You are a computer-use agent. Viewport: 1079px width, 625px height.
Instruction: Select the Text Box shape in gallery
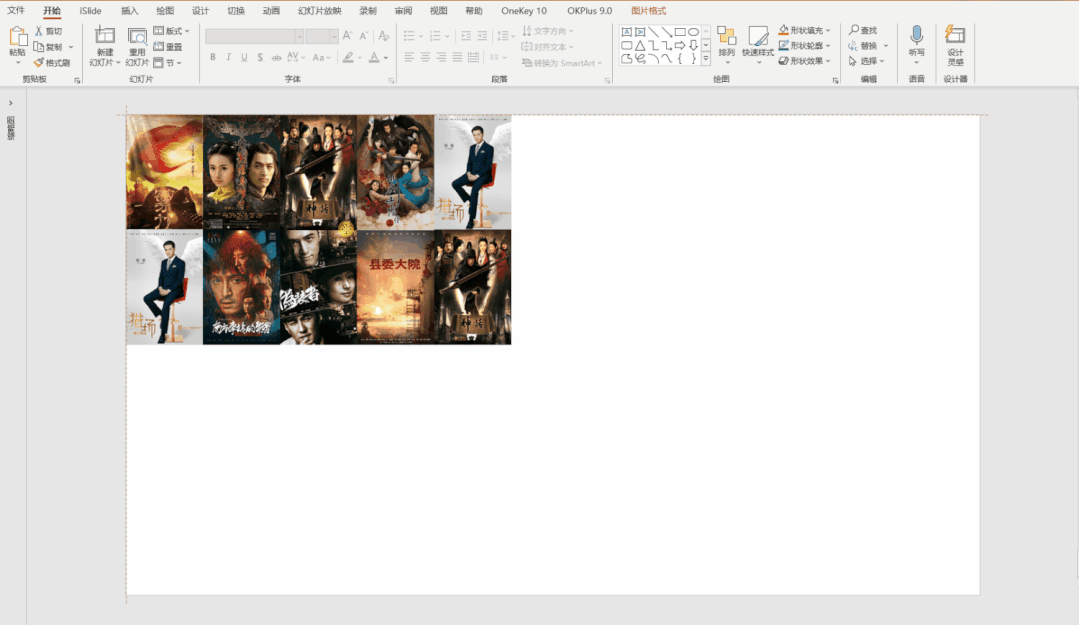[x=627, y=32]
